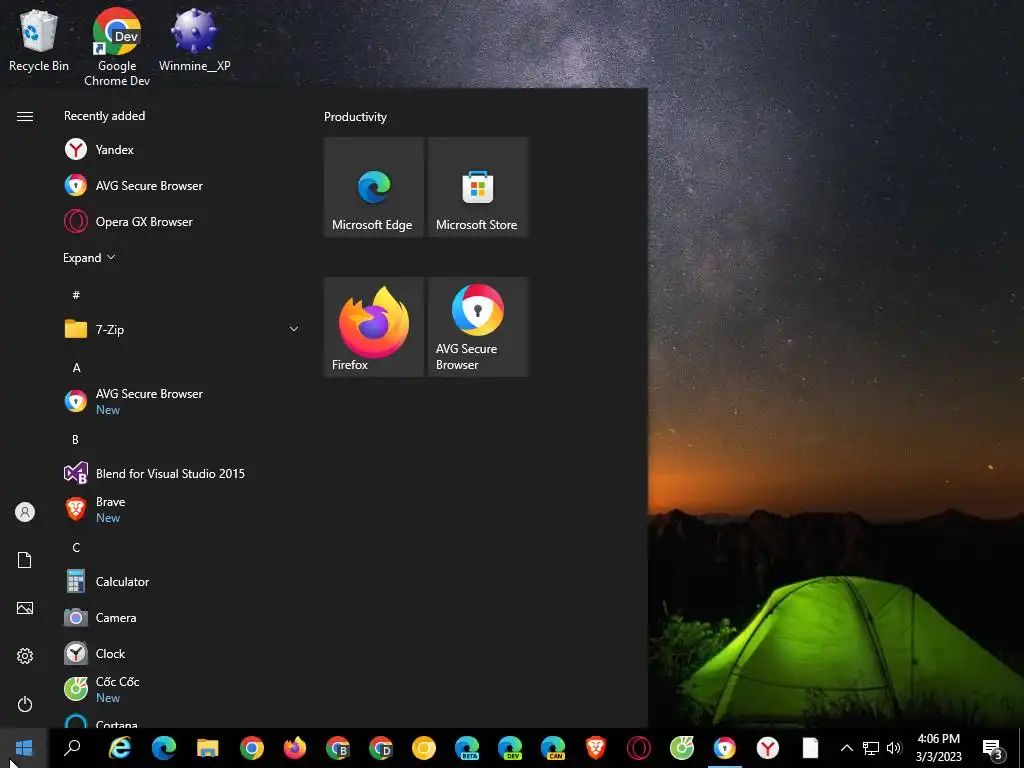1024x768 pixels.
Task: Click the letter B group header
Action: tap(75, 440)
